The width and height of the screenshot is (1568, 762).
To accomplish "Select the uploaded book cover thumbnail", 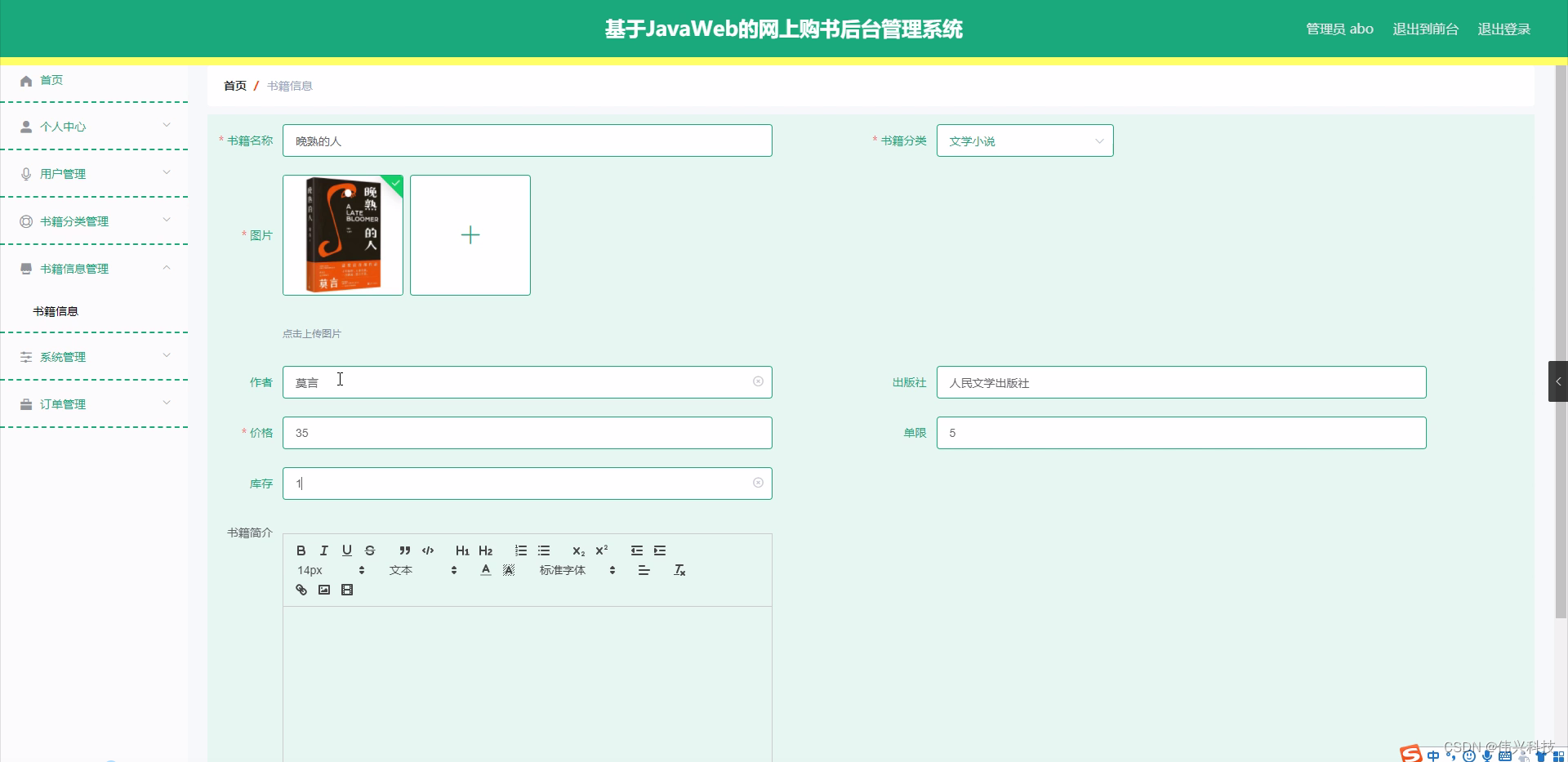I will [x=343, y=235].
